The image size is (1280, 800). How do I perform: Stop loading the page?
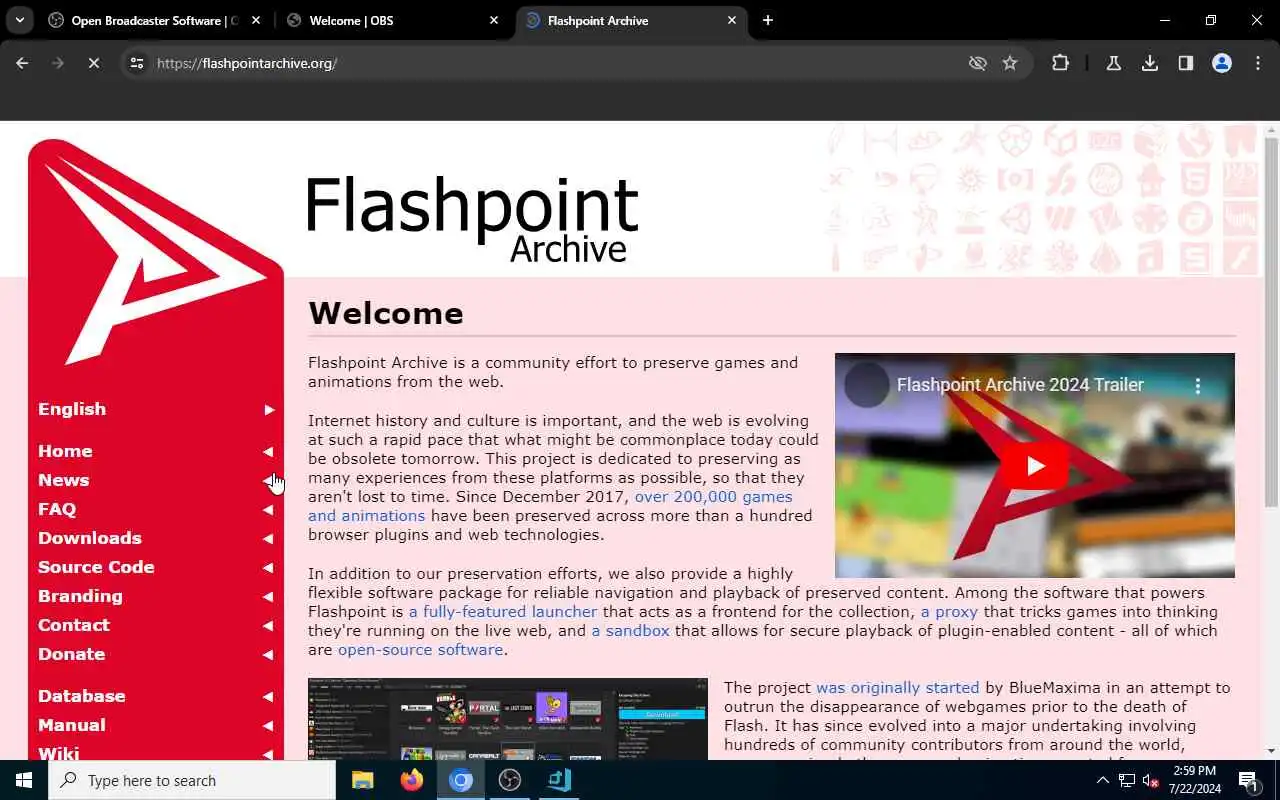click(x=93, y=63)
